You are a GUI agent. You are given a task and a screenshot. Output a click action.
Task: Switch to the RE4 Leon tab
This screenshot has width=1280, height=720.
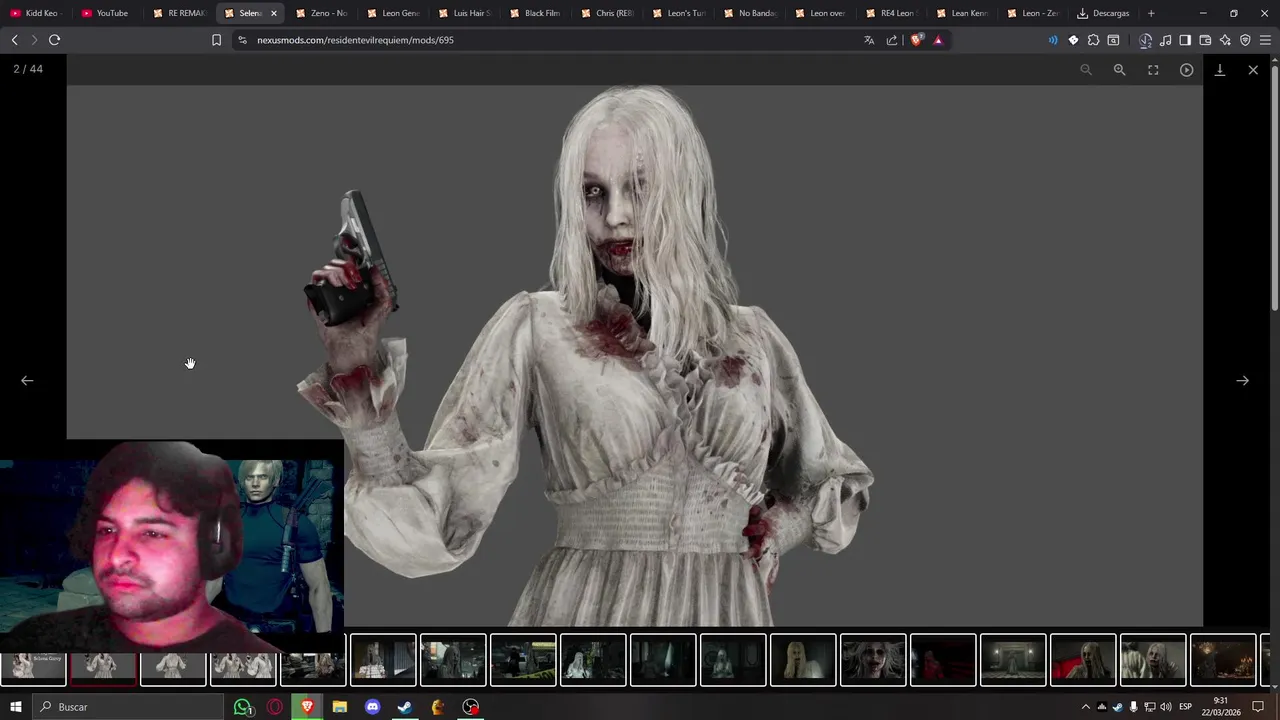tap(893, 13)
